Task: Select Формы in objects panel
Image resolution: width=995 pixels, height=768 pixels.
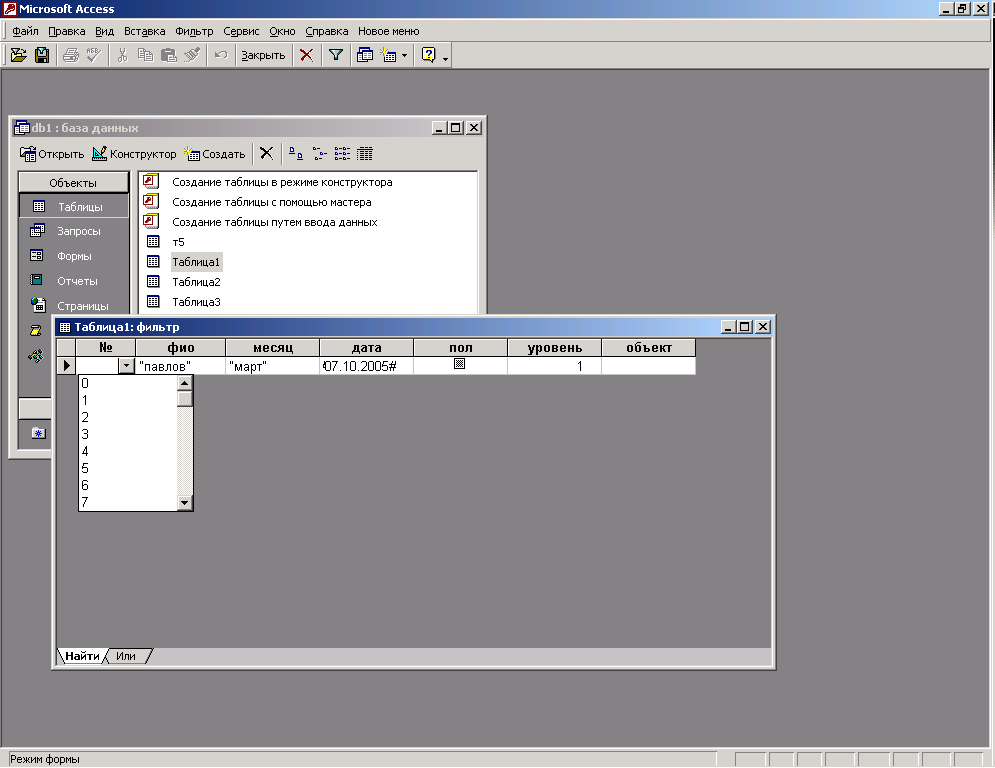Action: [x=74, y=256]
